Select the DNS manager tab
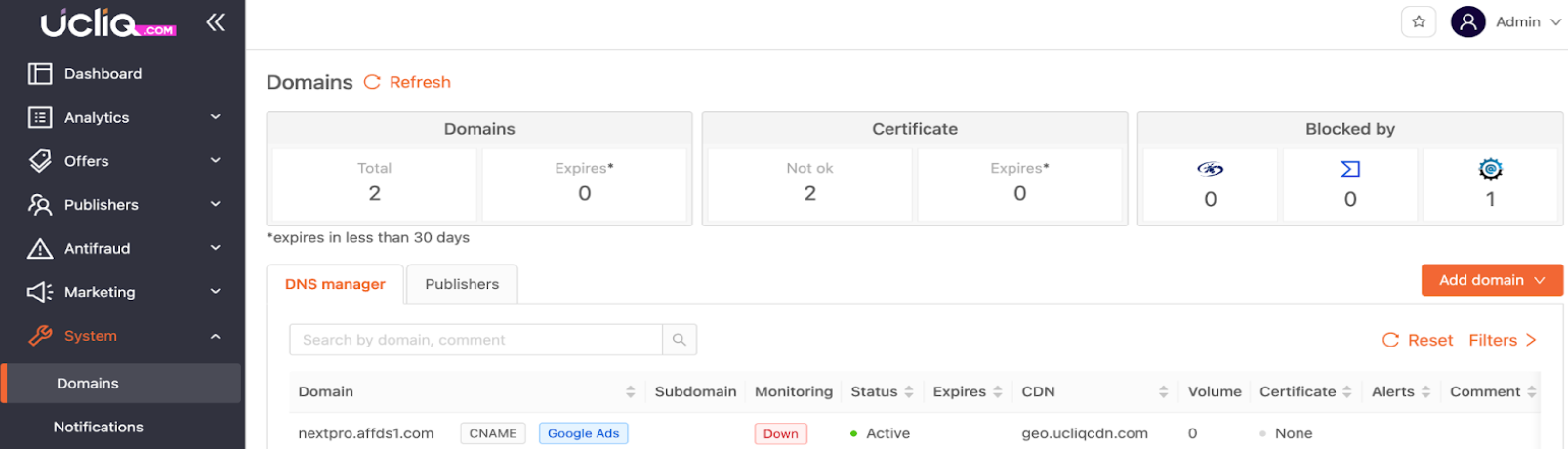Screen dimensions: 1568x449 [335, 284]
